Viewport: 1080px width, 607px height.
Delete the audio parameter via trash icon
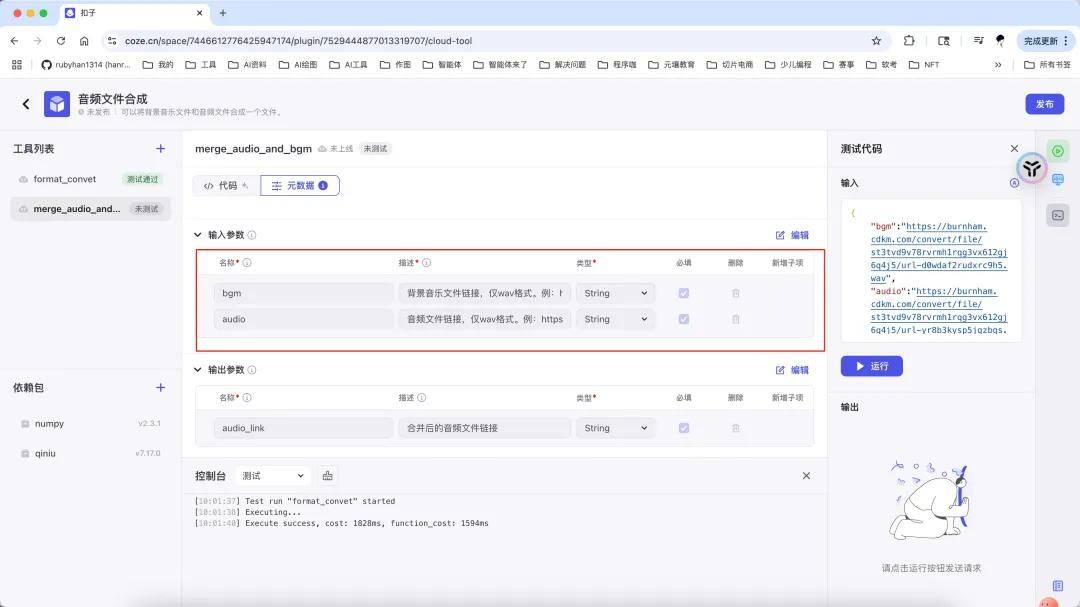[736, 319]
